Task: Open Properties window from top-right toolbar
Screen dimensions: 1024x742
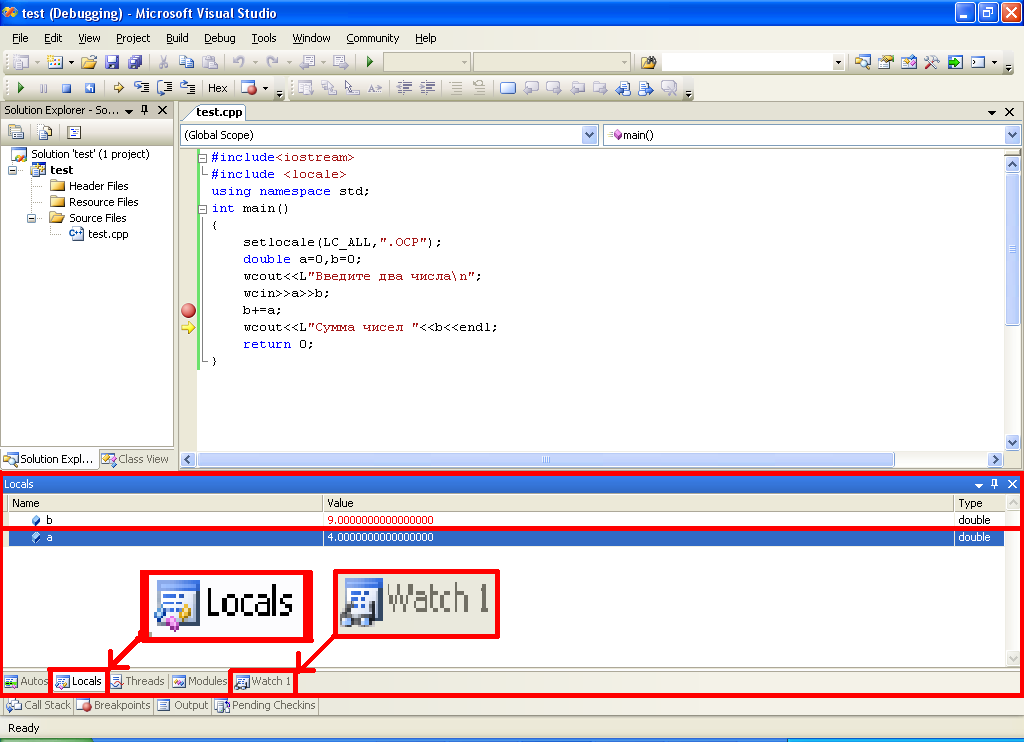Action: pyautogui.click(x=886, y=62)
